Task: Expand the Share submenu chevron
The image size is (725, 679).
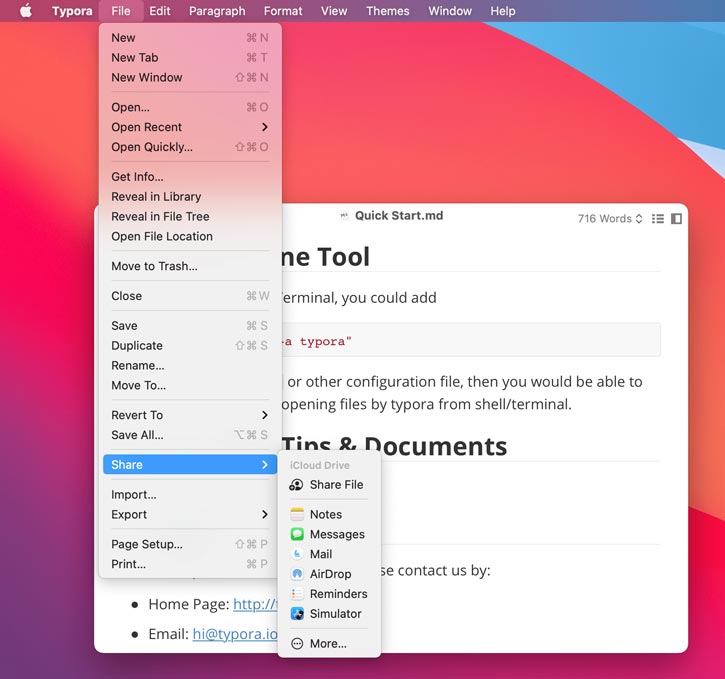Action: tap(264, 465)
